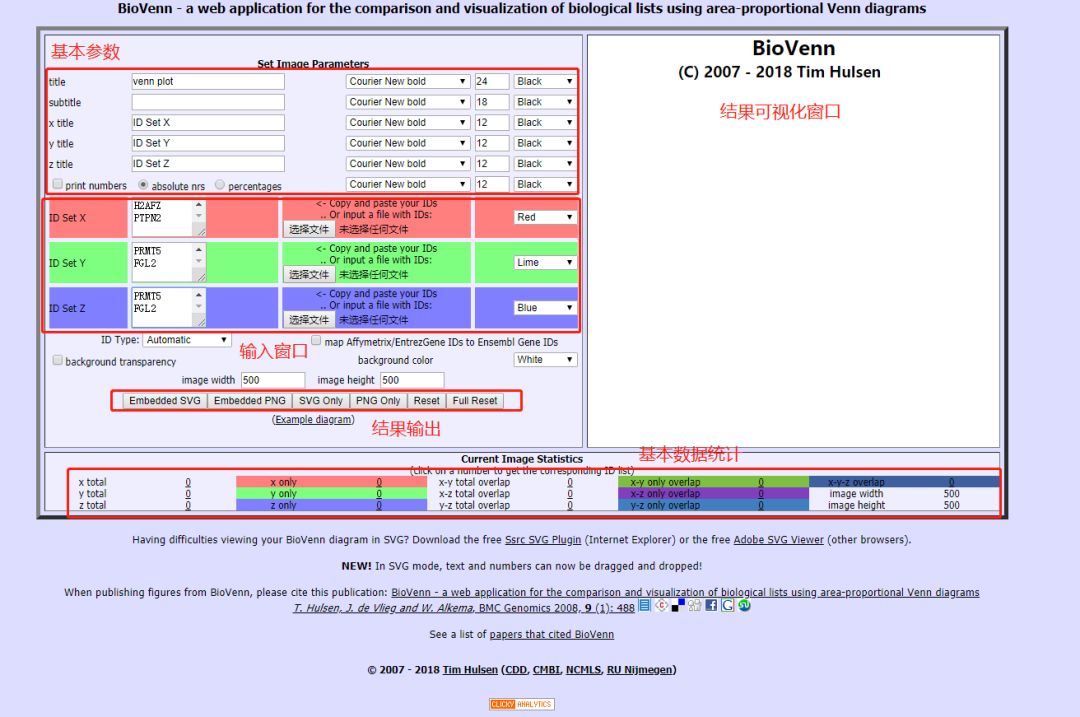Open the Ssrc SVG Plugin link
Viewport: 1080px width, 717px height.
[543, 540]
